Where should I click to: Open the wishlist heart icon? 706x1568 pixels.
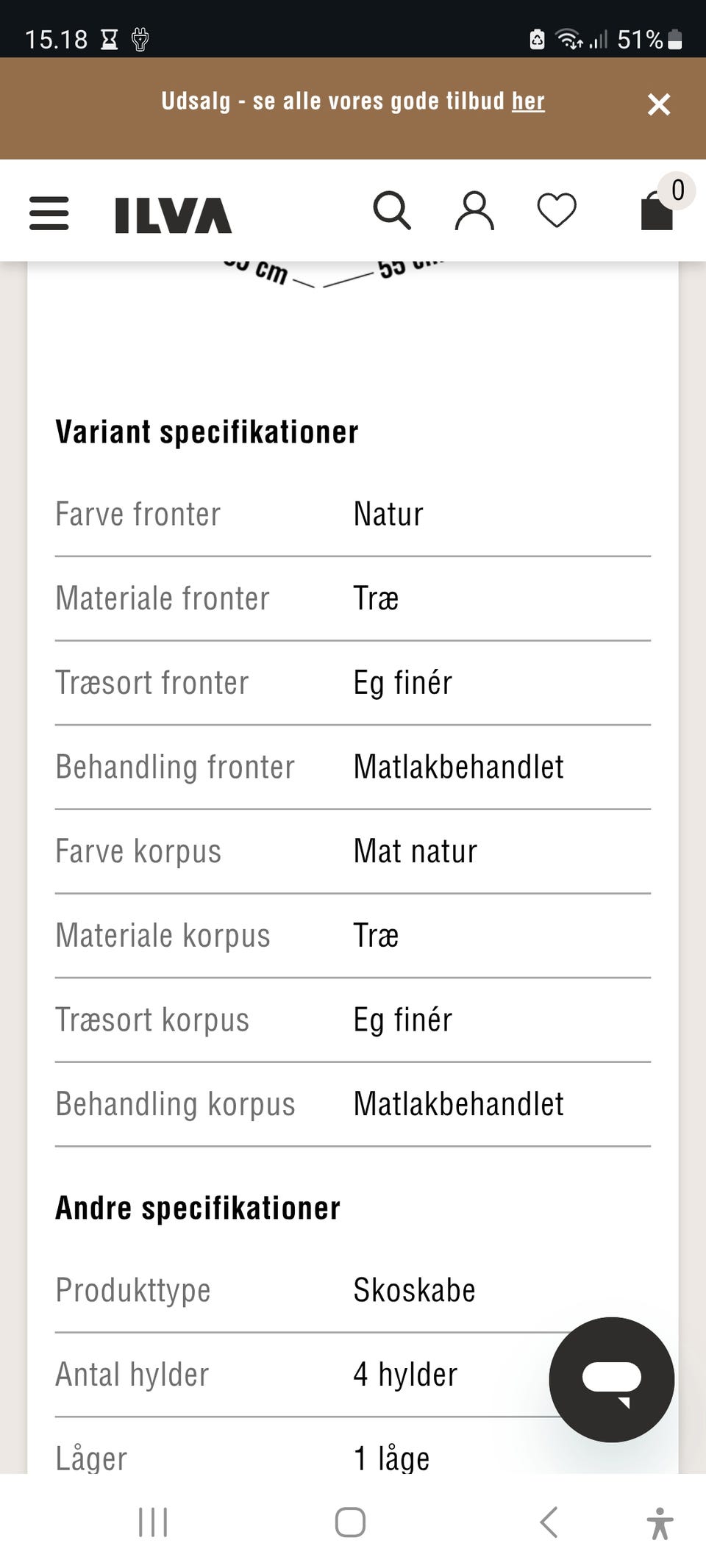557,211
